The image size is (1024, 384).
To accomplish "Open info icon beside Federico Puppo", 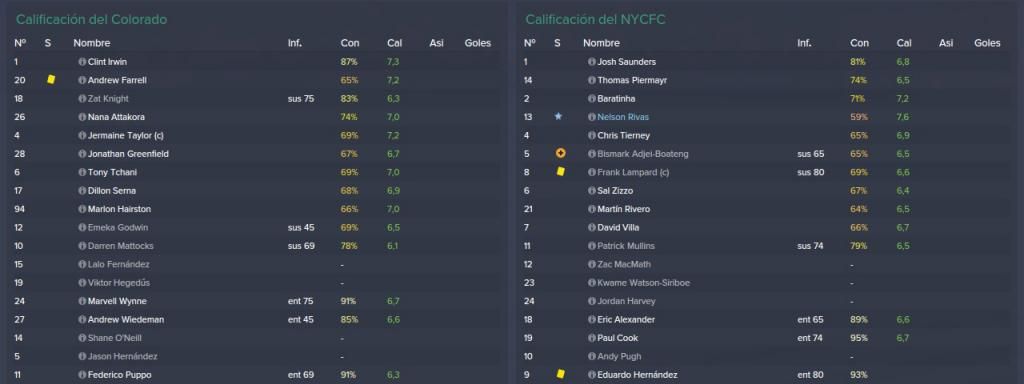I will [82, 375].
